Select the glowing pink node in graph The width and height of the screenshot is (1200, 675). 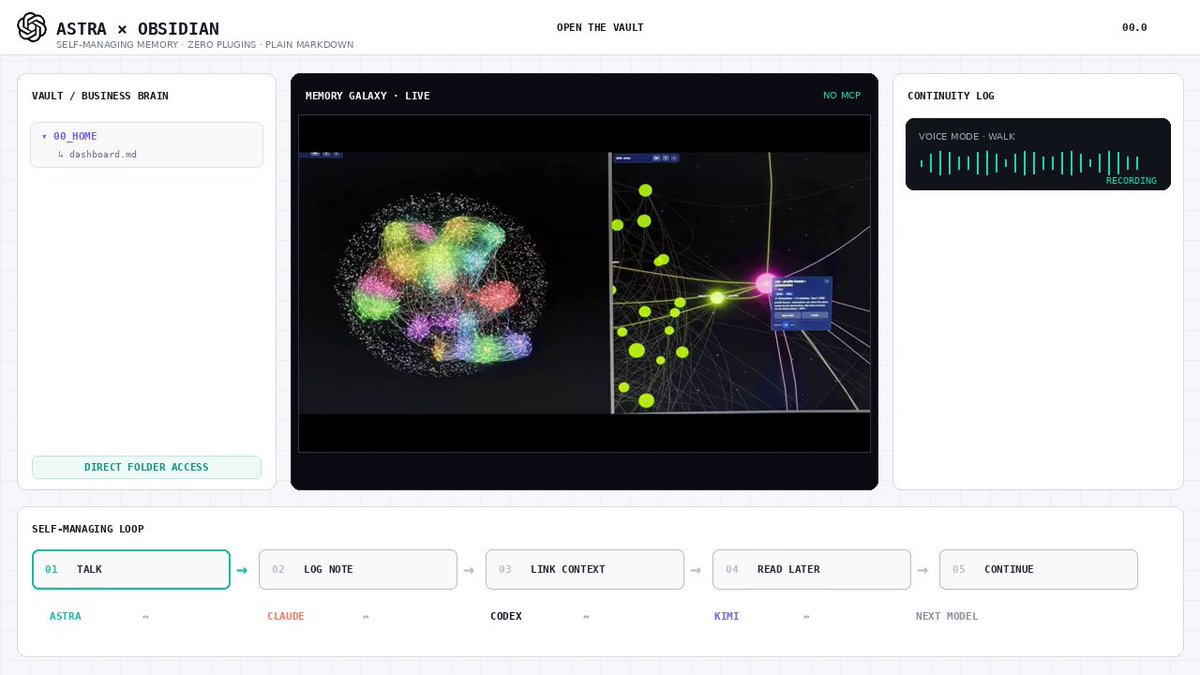pyautogui.click(x=766, y=284)
